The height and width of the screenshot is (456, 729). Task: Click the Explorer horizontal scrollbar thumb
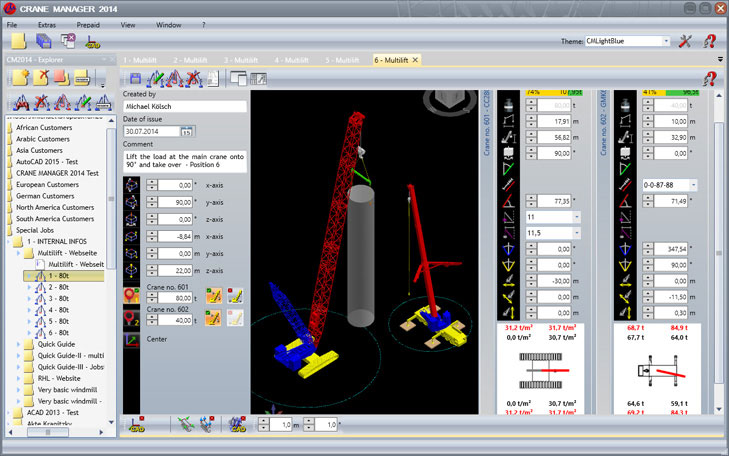(48, 432)
